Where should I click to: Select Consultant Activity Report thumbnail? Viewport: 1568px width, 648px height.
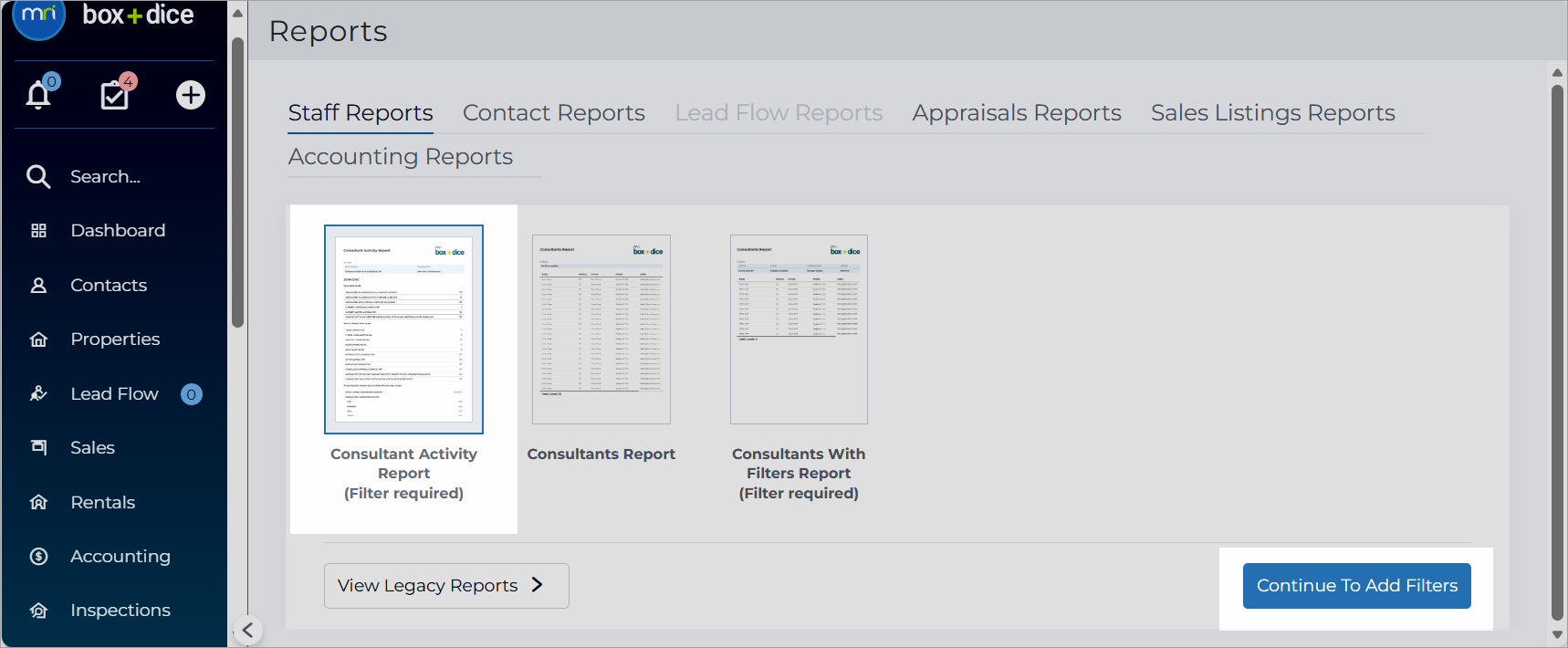(403, 329)
